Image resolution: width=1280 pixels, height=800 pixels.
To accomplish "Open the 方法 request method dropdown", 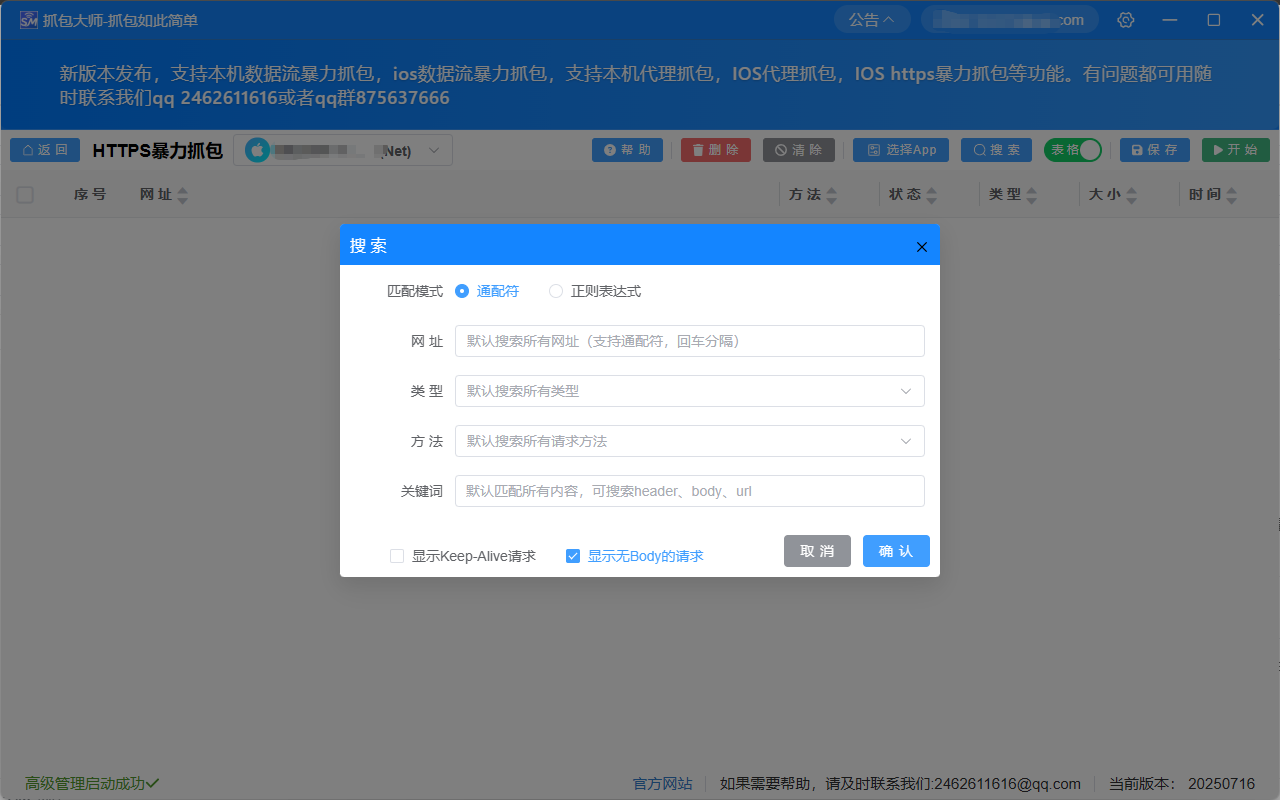I will 689,441.
